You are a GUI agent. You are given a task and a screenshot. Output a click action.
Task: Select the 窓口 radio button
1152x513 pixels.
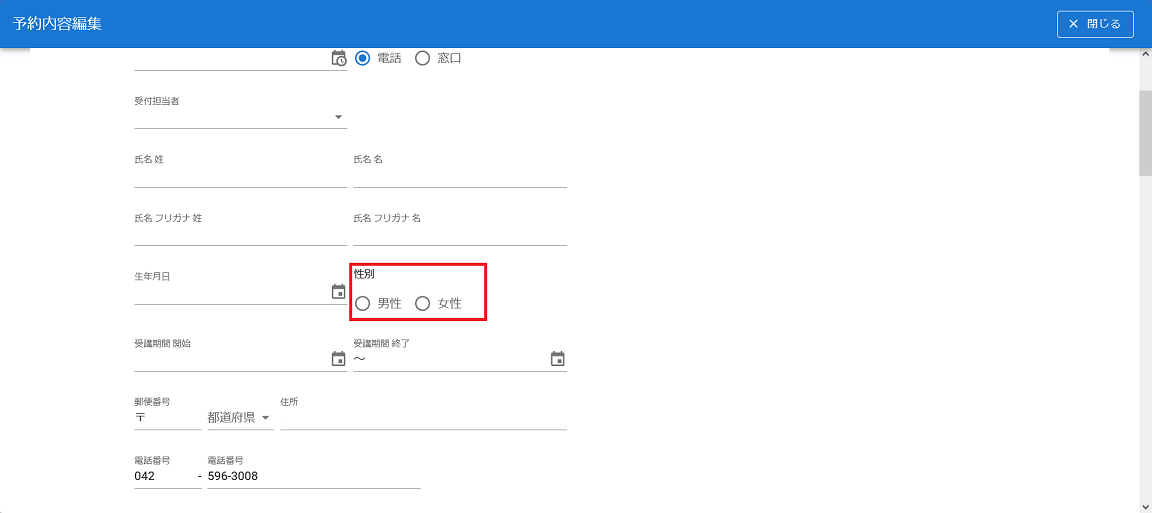pos(422,58)
